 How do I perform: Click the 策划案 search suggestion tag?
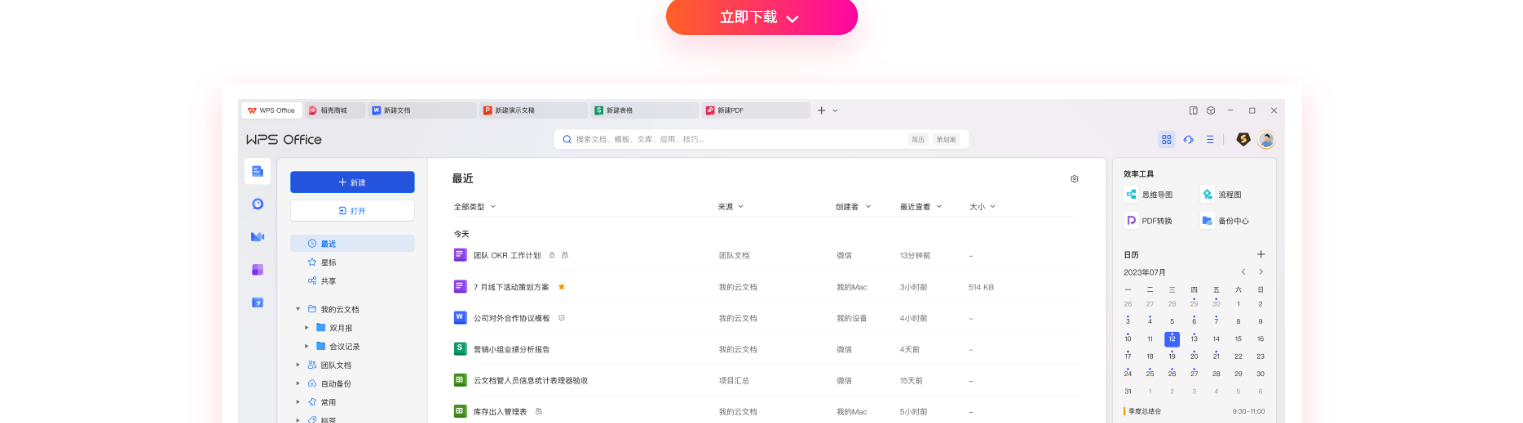pos(946,139)
